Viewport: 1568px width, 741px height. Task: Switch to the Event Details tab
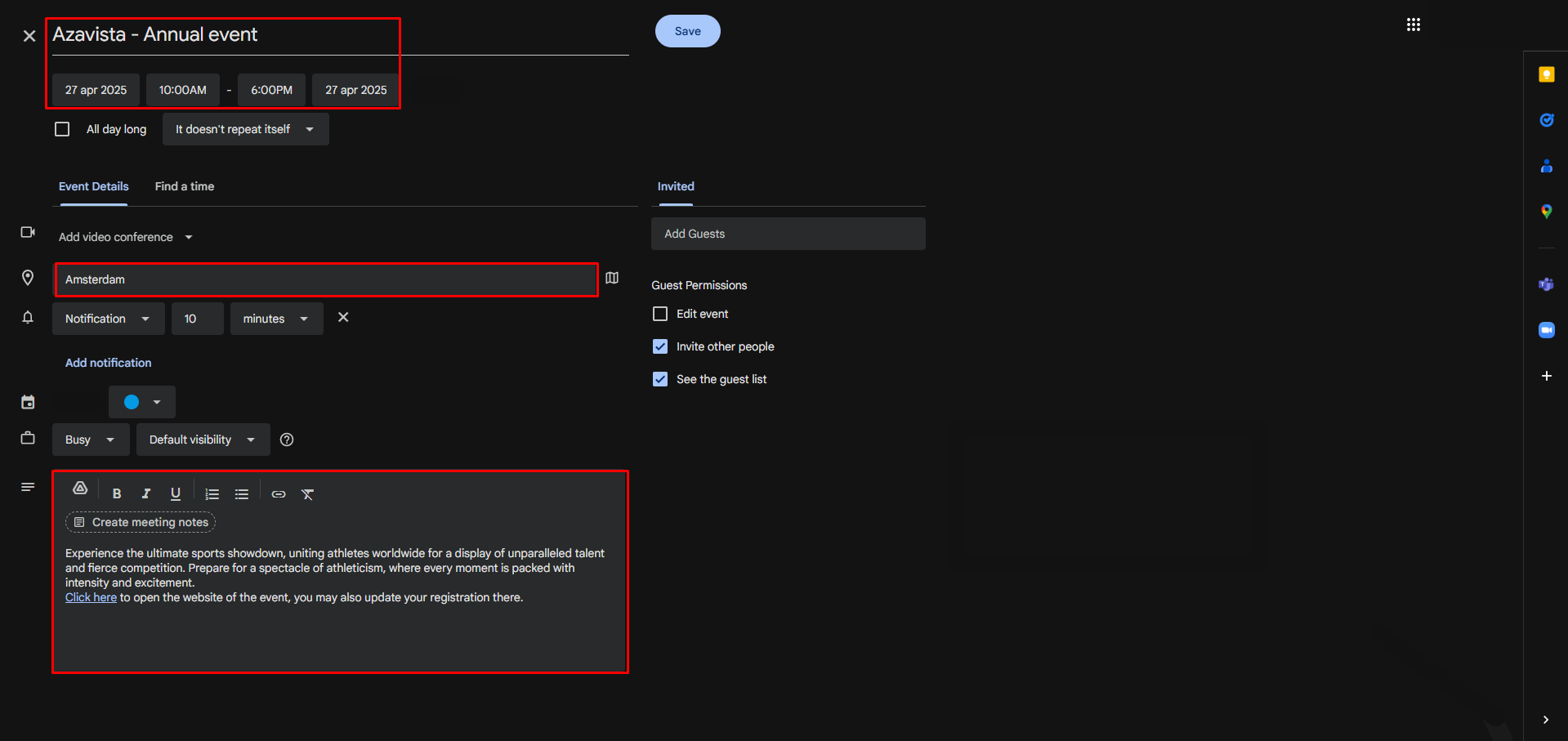point(93,186)
